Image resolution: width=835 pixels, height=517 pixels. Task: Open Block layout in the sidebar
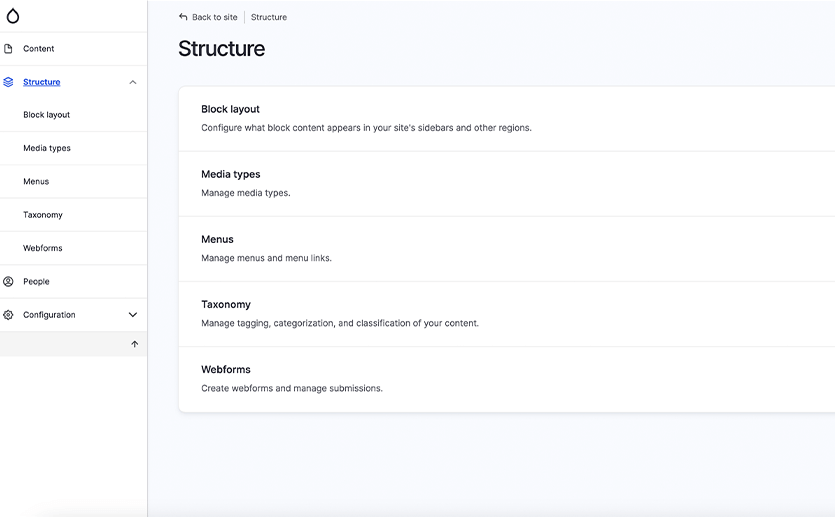pyautogui.click(x=47, y=115)
